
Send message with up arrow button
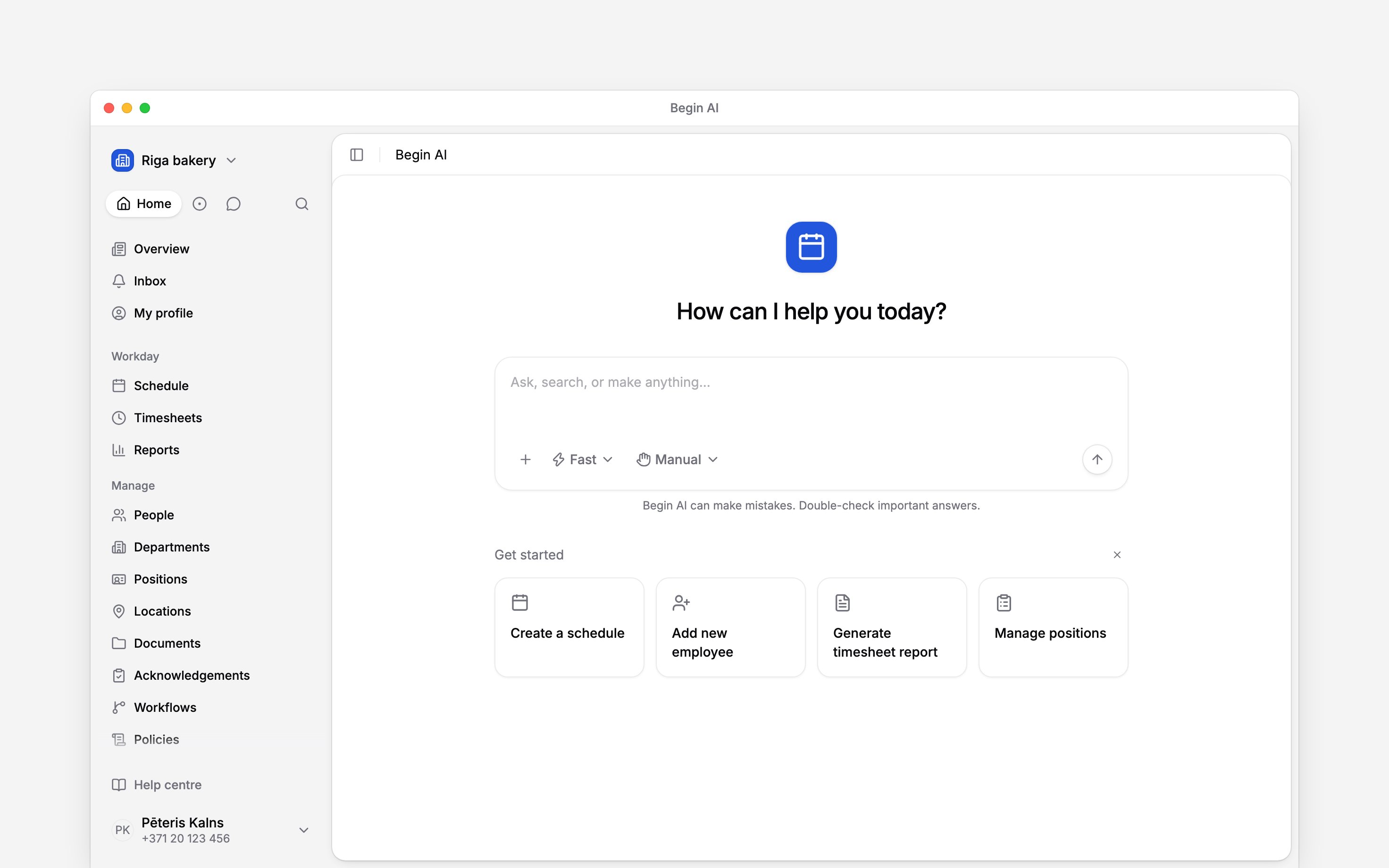point(1097,459)
